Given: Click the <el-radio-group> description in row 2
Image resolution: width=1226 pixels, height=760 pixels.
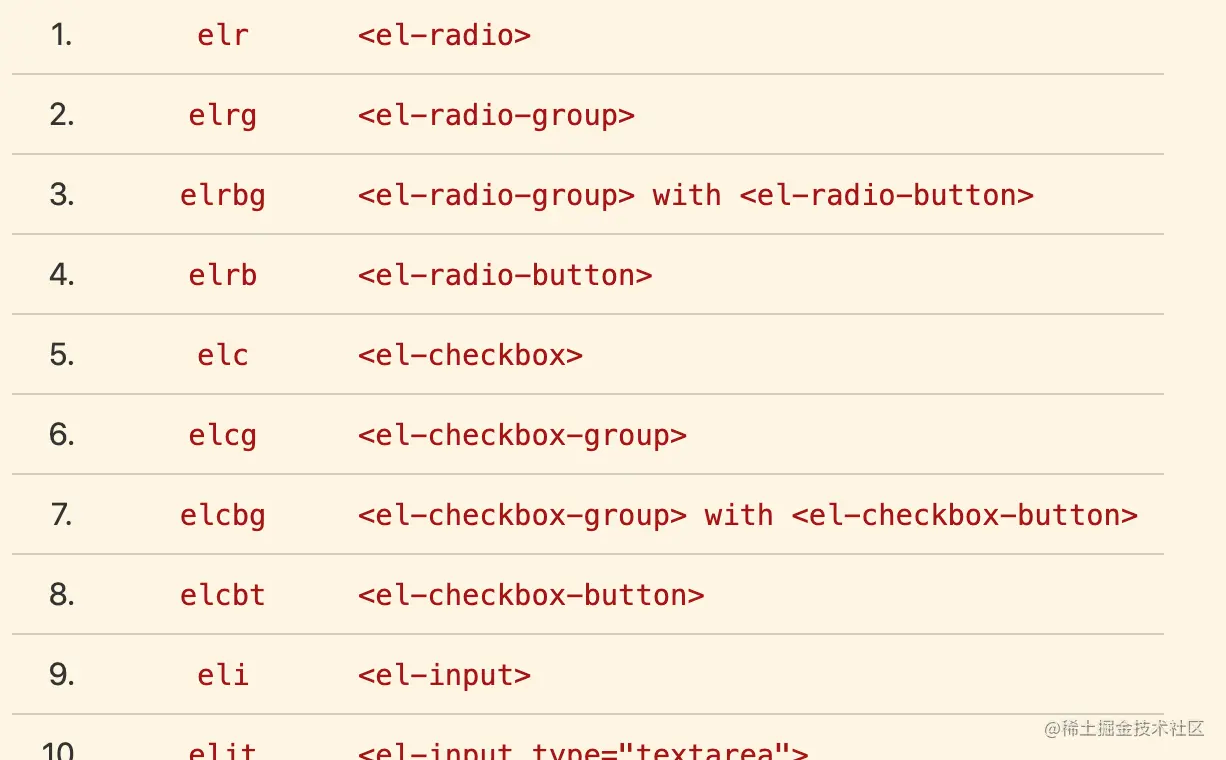Looking at the screenshot, I should point(496,115).
